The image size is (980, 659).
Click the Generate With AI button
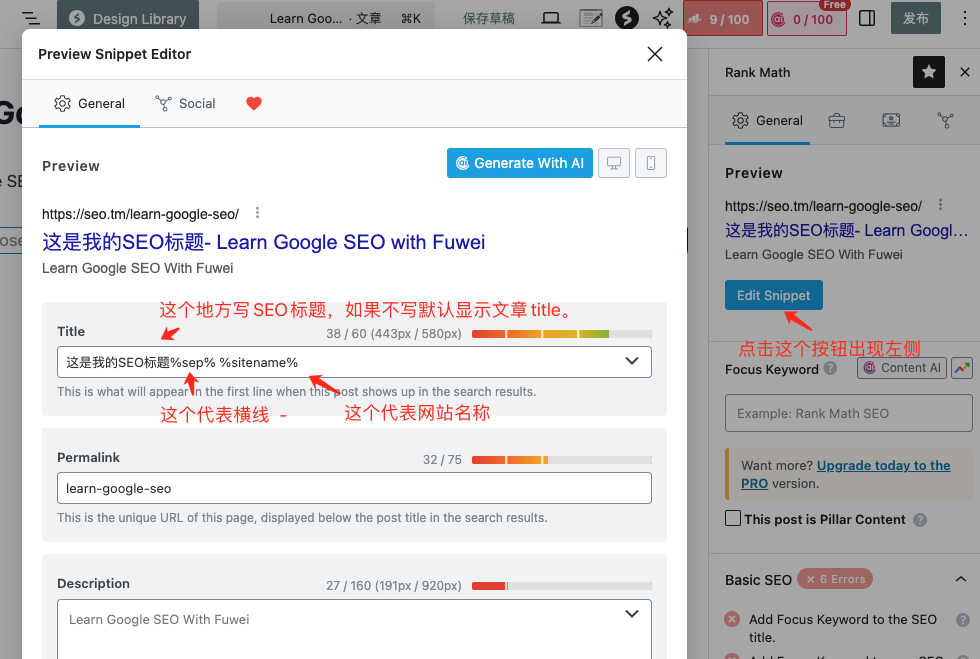click(x=519, y=163)
